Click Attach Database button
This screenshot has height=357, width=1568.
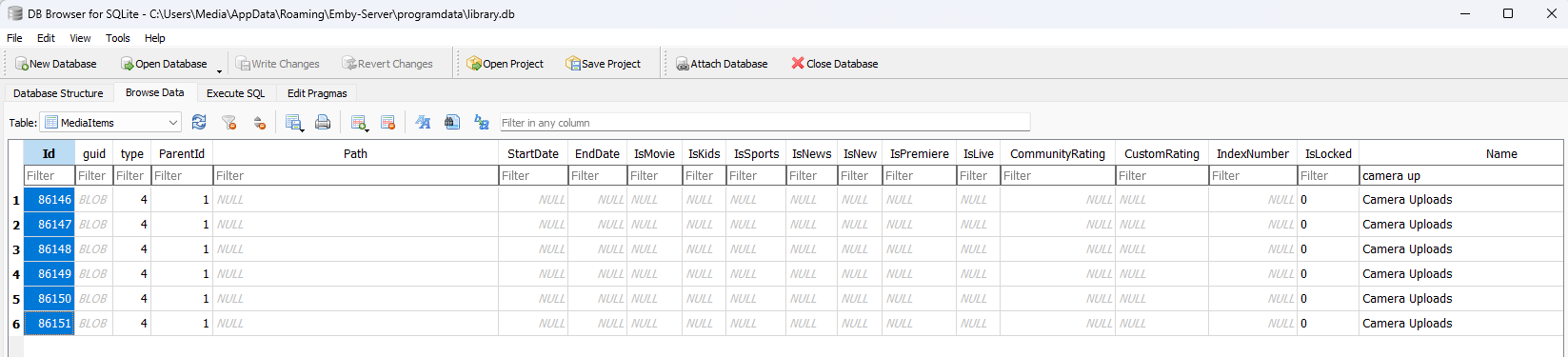pyautogui.click(x=722, y=64)
